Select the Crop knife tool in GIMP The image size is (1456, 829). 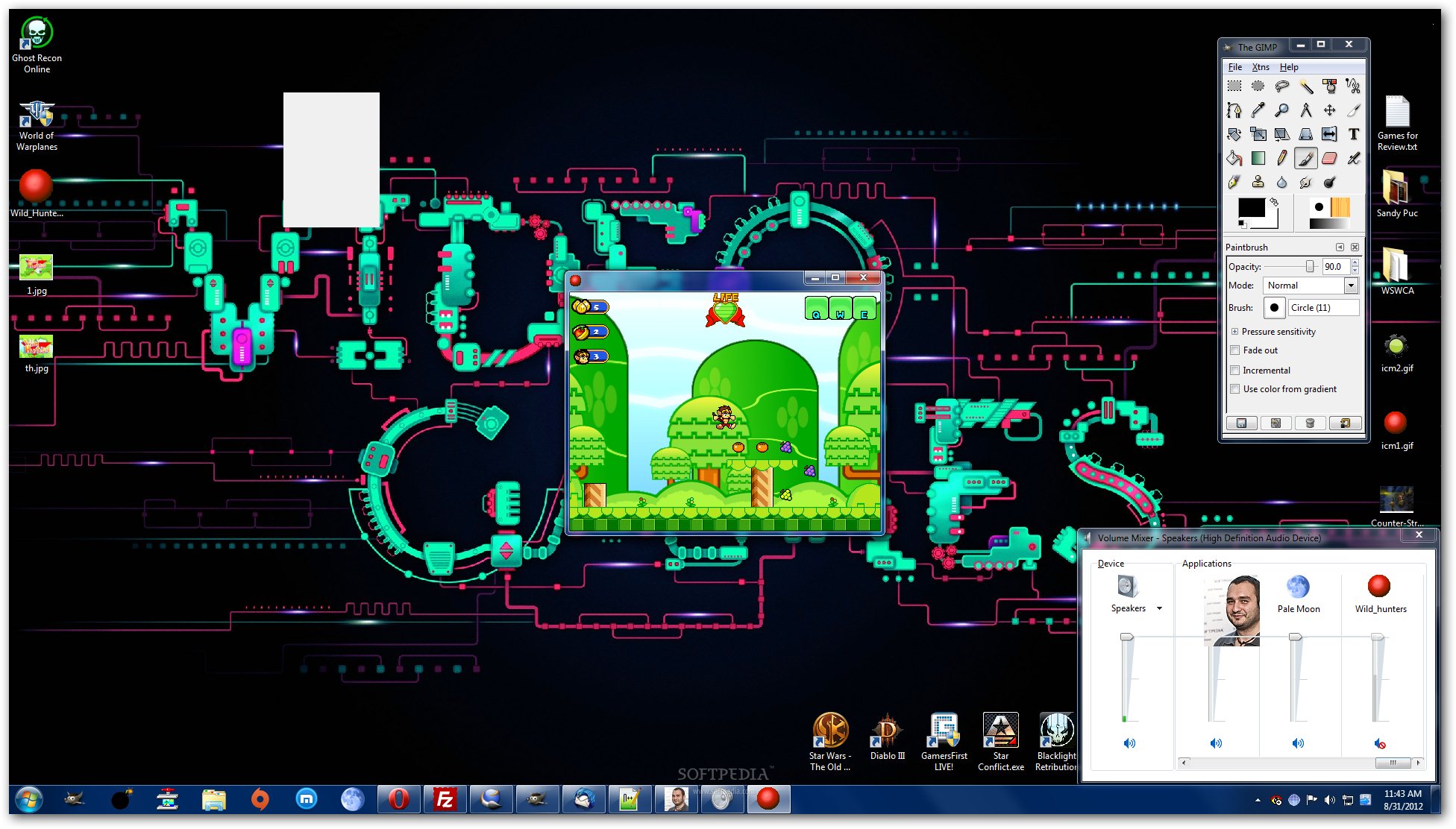(x=1354, y=110)
